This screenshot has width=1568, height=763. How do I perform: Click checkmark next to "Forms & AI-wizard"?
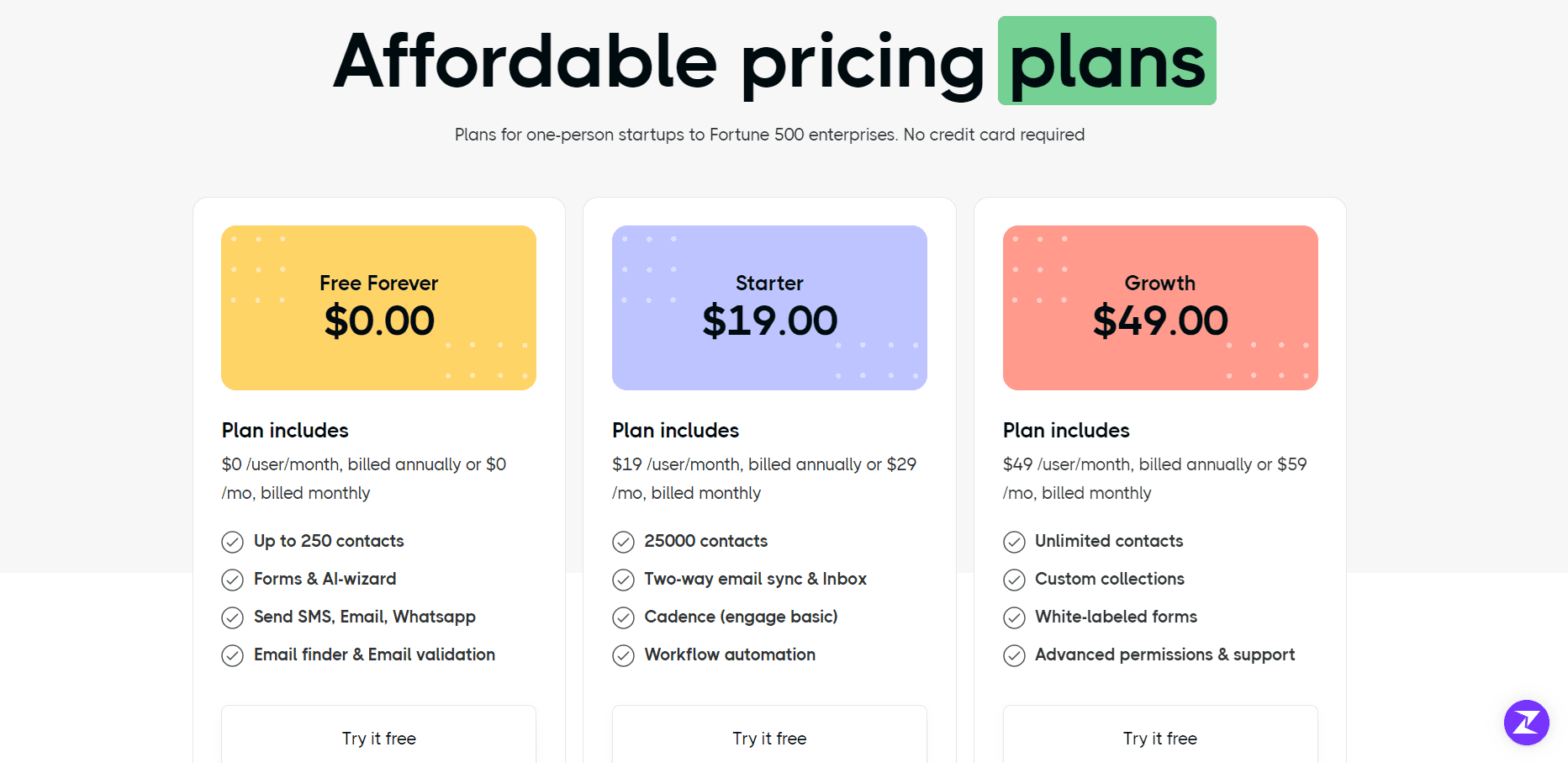[232, 580]
